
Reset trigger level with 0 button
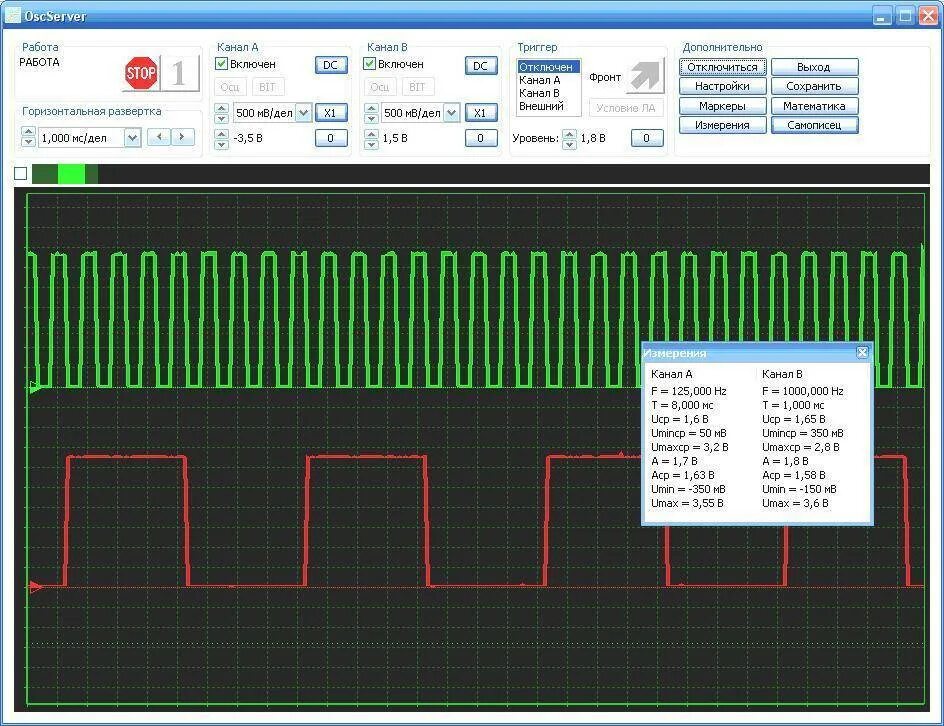tap(647, 138)
